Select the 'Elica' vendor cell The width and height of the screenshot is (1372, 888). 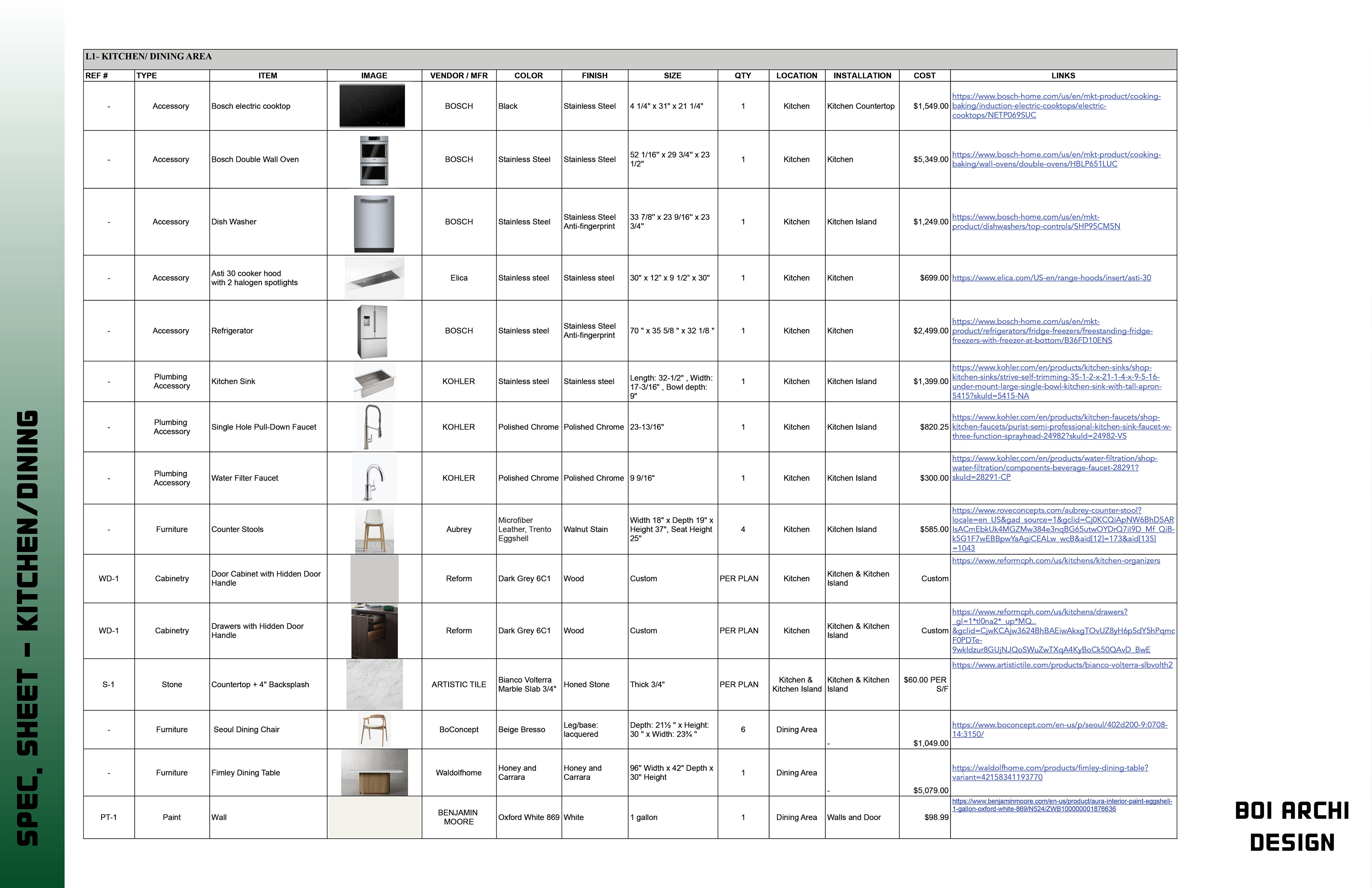click(459, 278)
